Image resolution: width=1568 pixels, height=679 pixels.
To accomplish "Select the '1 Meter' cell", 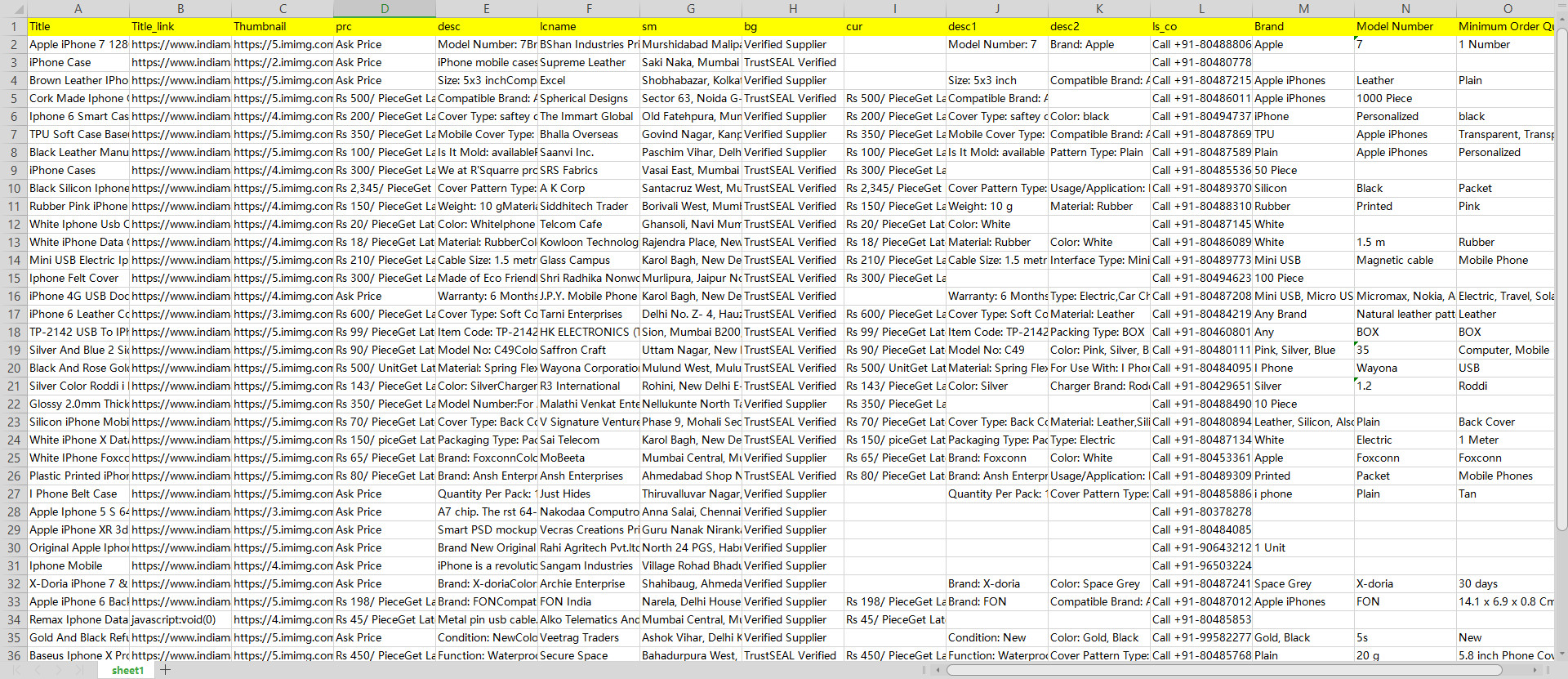I will 1507,440.
